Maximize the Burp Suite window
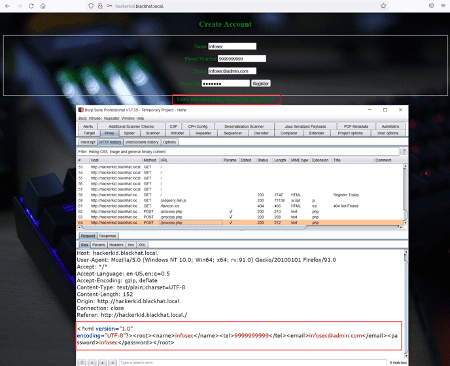The image size is (450, 366). 385,110
